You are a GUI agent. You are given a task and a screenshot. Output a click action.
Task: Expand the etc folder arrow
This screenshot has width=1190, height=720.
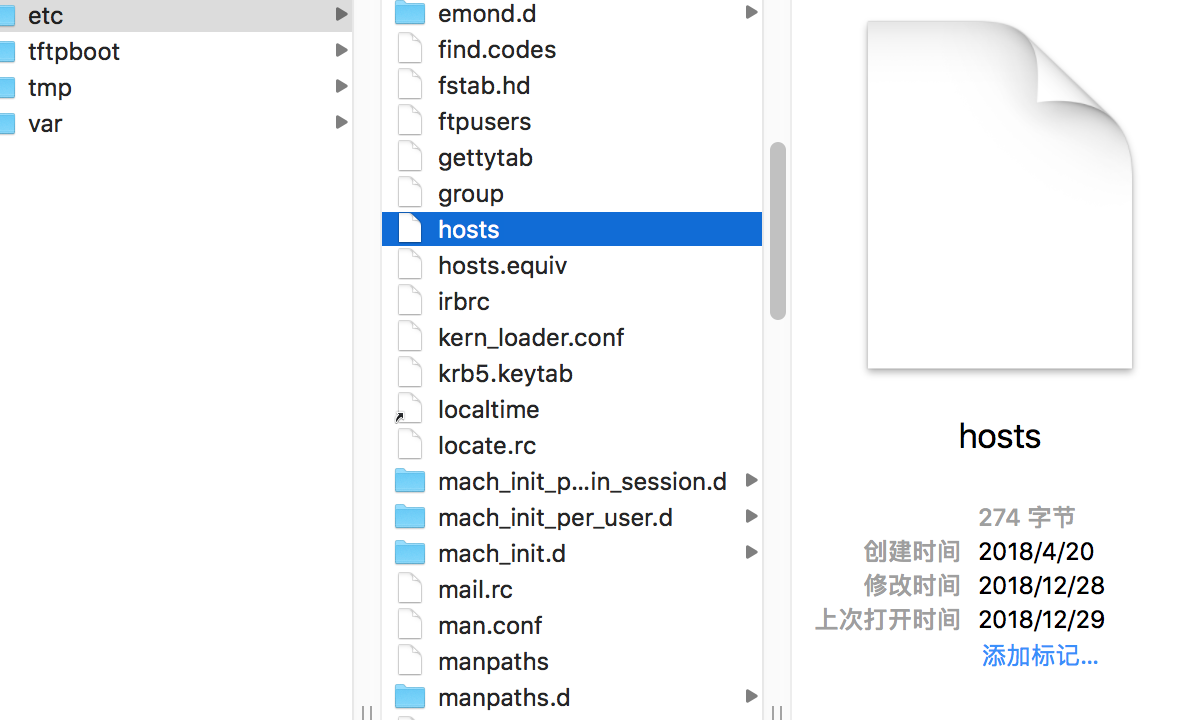342,14
